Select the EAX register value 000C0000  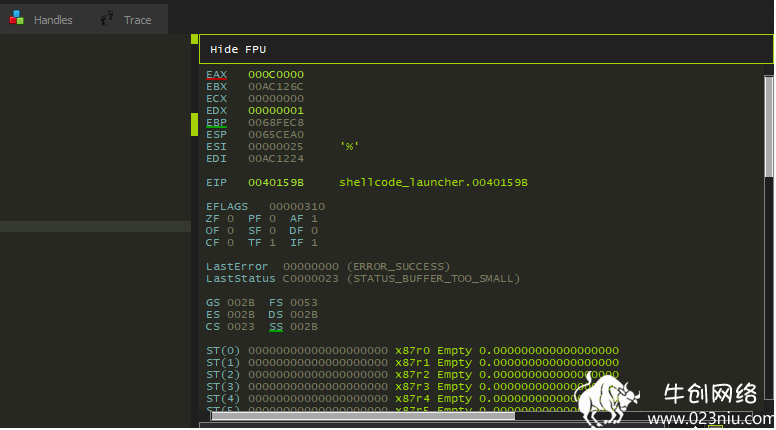coord(276,75)
